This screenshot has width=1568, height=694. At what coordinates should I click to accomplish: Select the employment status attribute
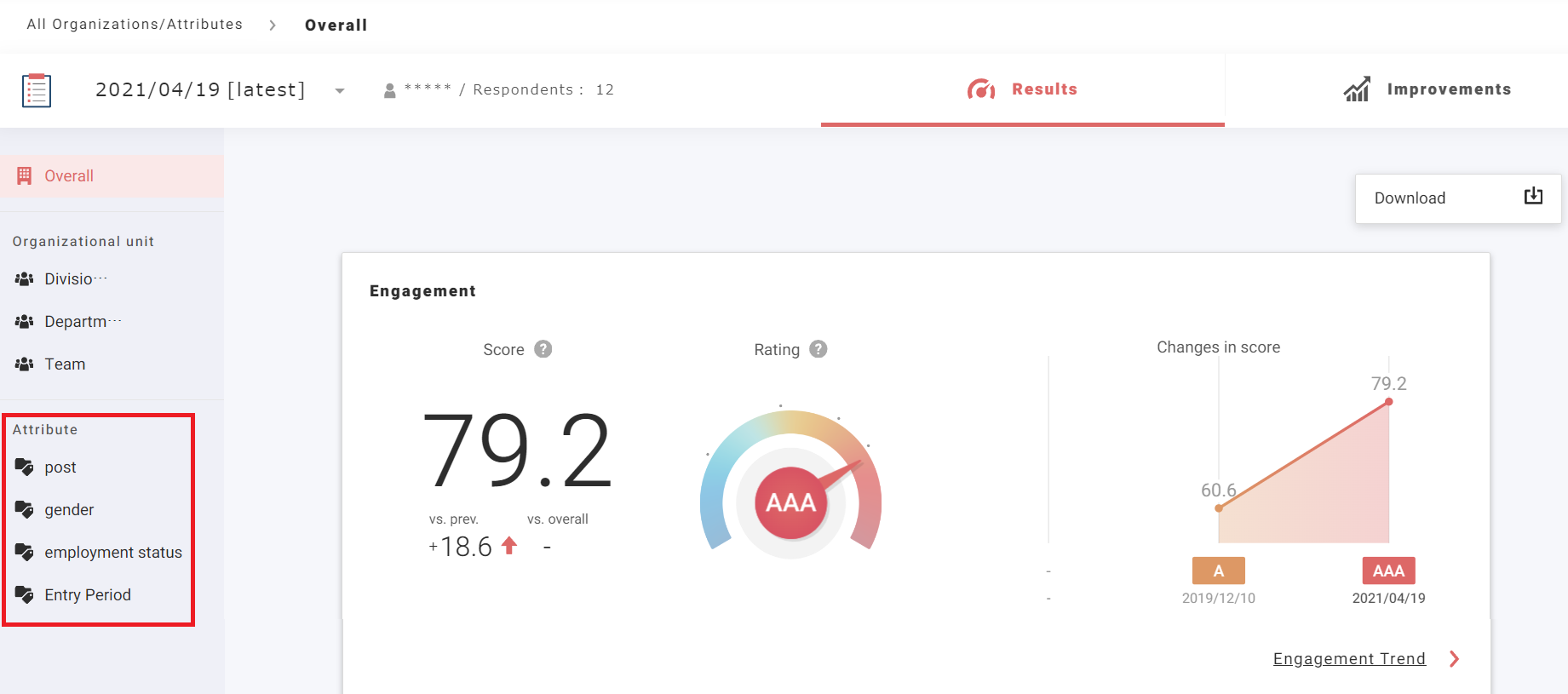[113, 553]
